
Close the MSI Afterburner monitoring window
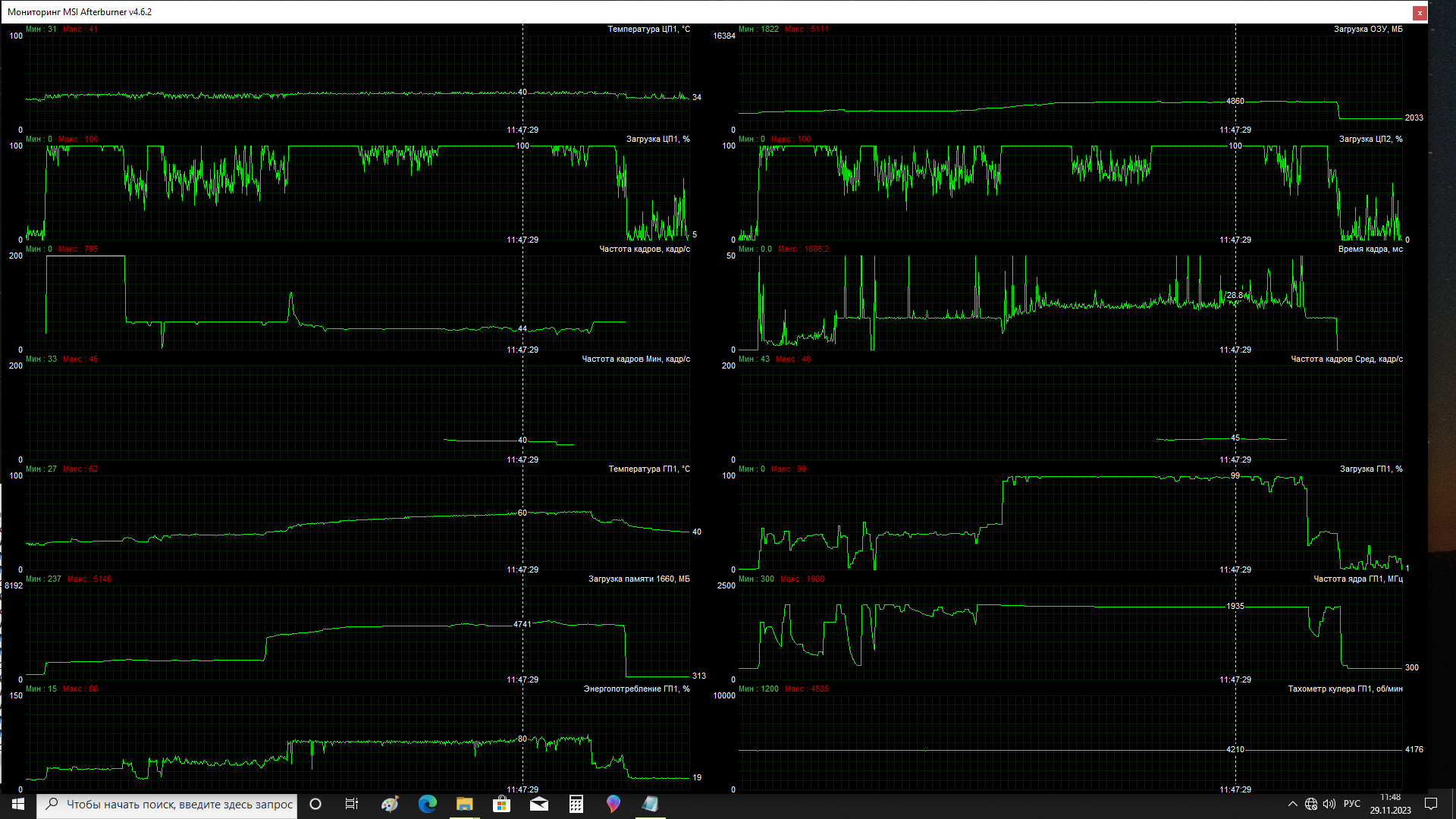click(x=1420, y=13)
